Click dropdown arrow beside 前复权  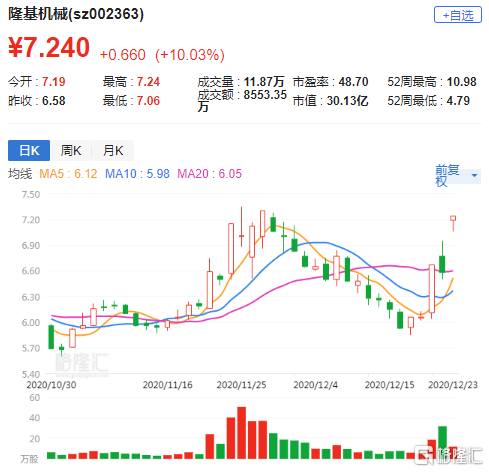pyautogui.click(x=474, y=175)
